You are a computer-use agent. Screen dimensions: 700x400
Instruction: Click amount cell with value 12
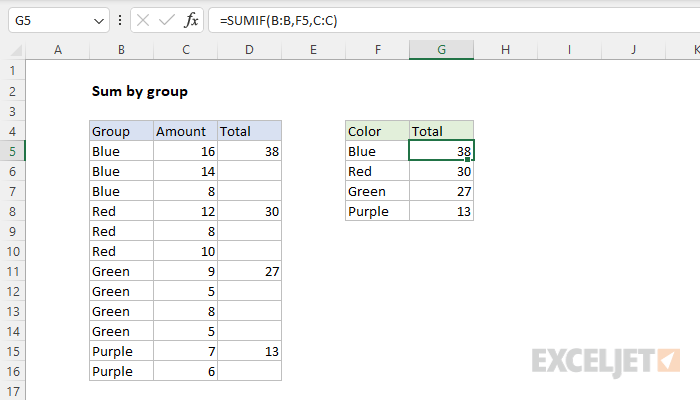(186, 211)
